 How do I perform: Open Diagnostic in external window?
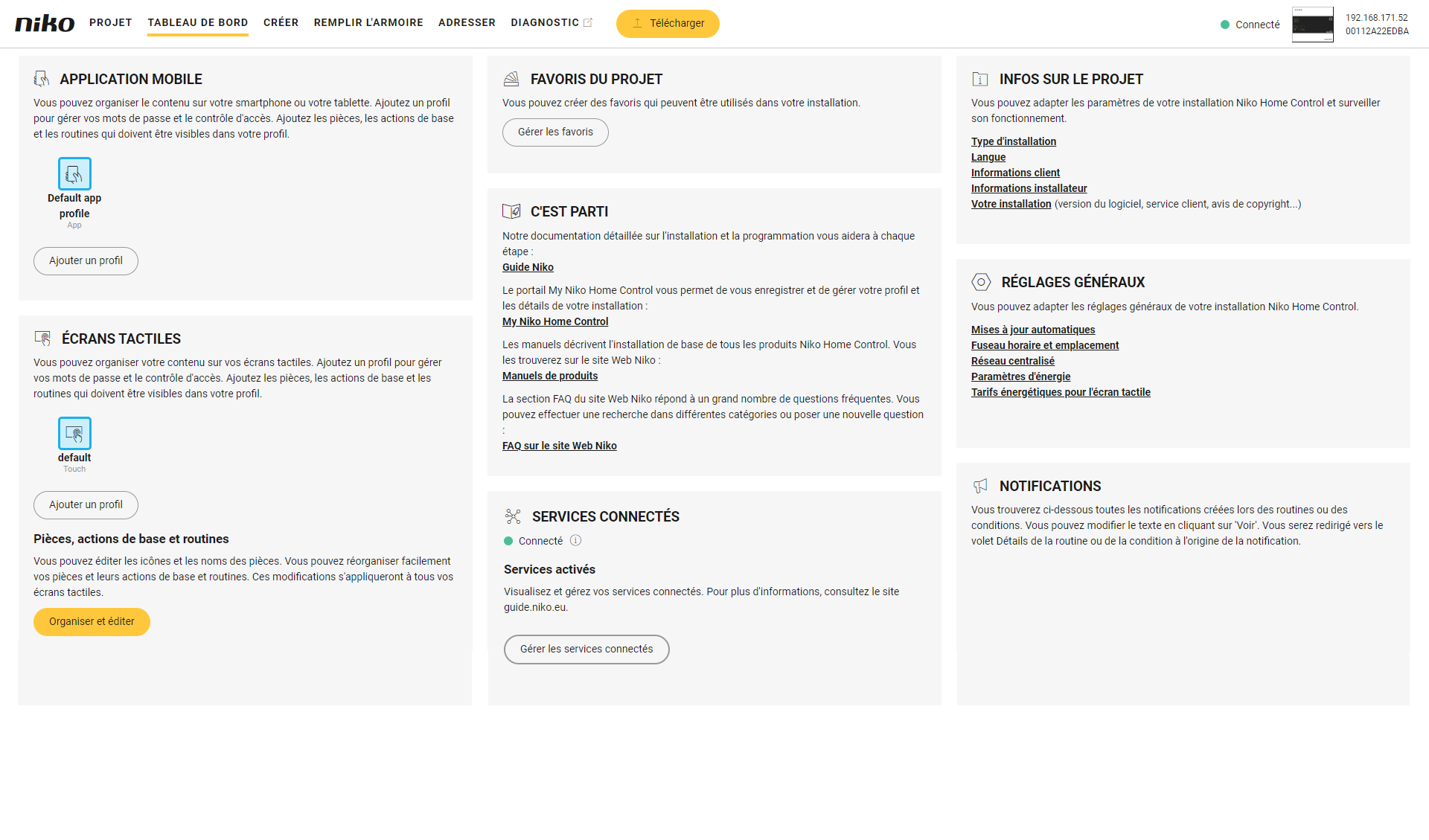pyautogui.click(x=552, y=22)
